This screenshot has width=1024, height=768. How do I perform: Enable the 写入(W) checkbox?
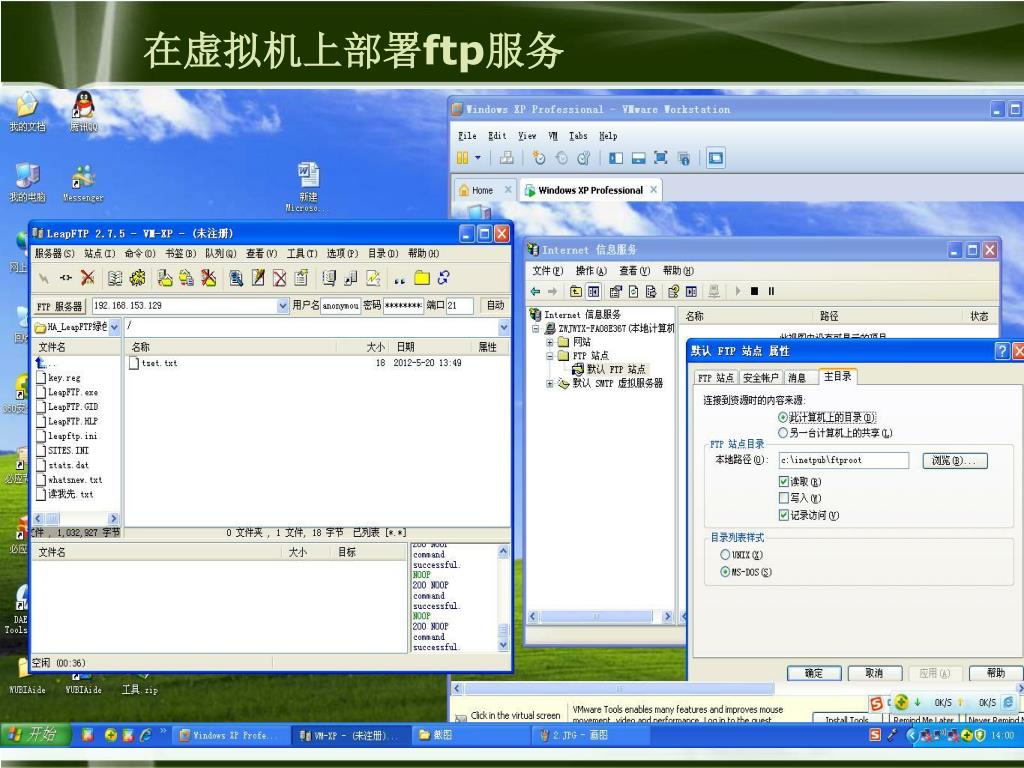784,498
